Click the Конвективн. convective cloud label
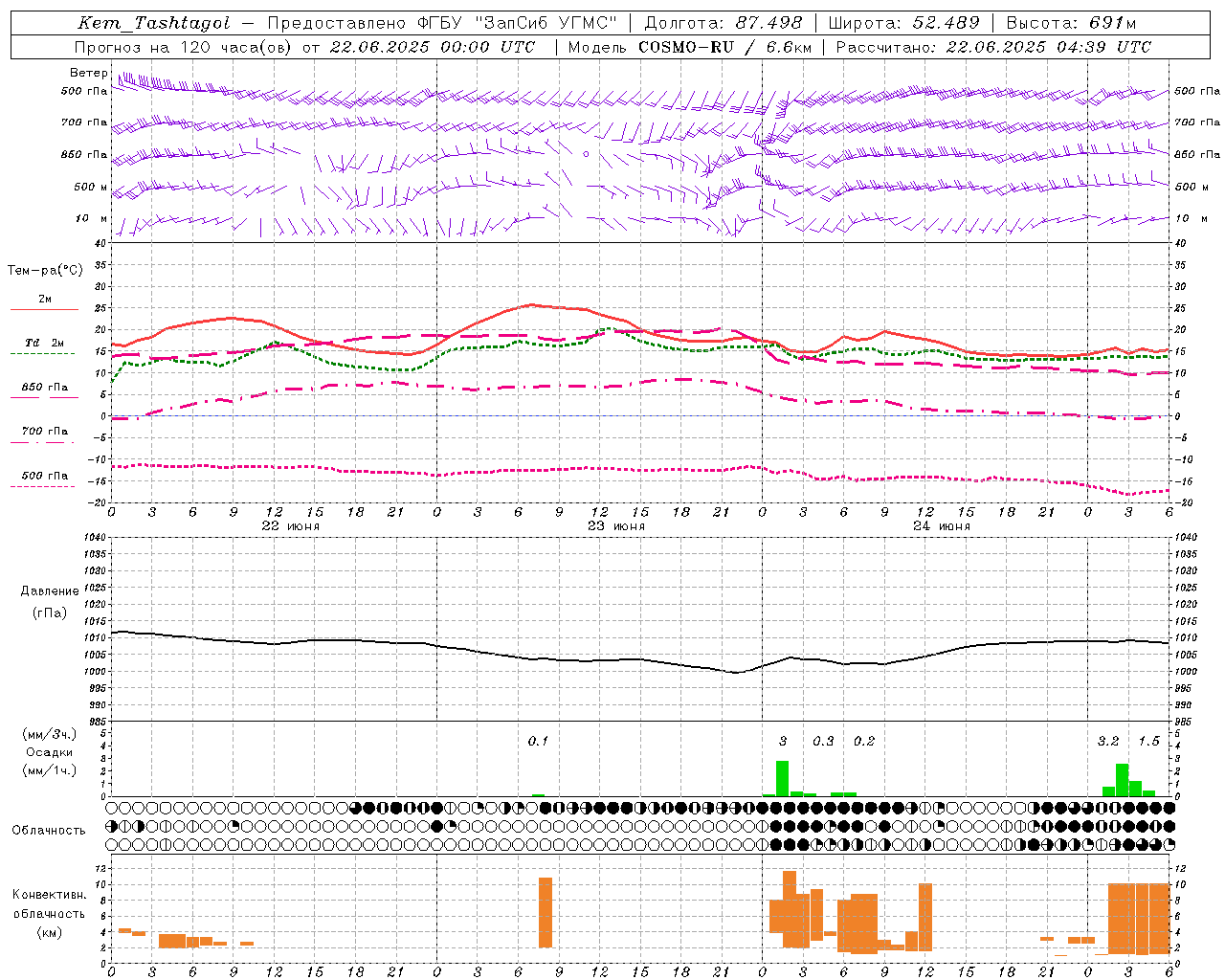1225x980 pixels. [49, 895]
